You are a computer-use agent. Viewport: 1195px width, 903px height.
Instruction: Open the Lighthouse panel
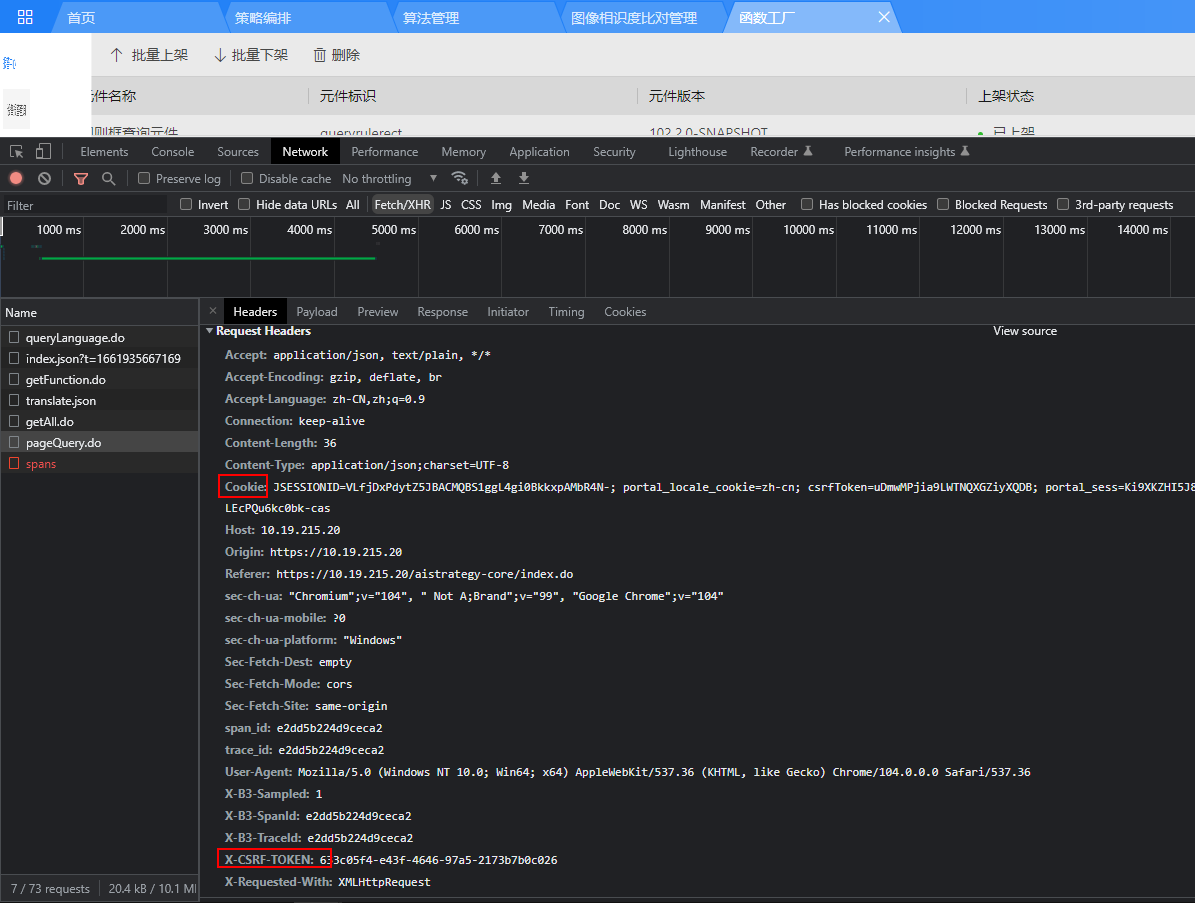697,152
